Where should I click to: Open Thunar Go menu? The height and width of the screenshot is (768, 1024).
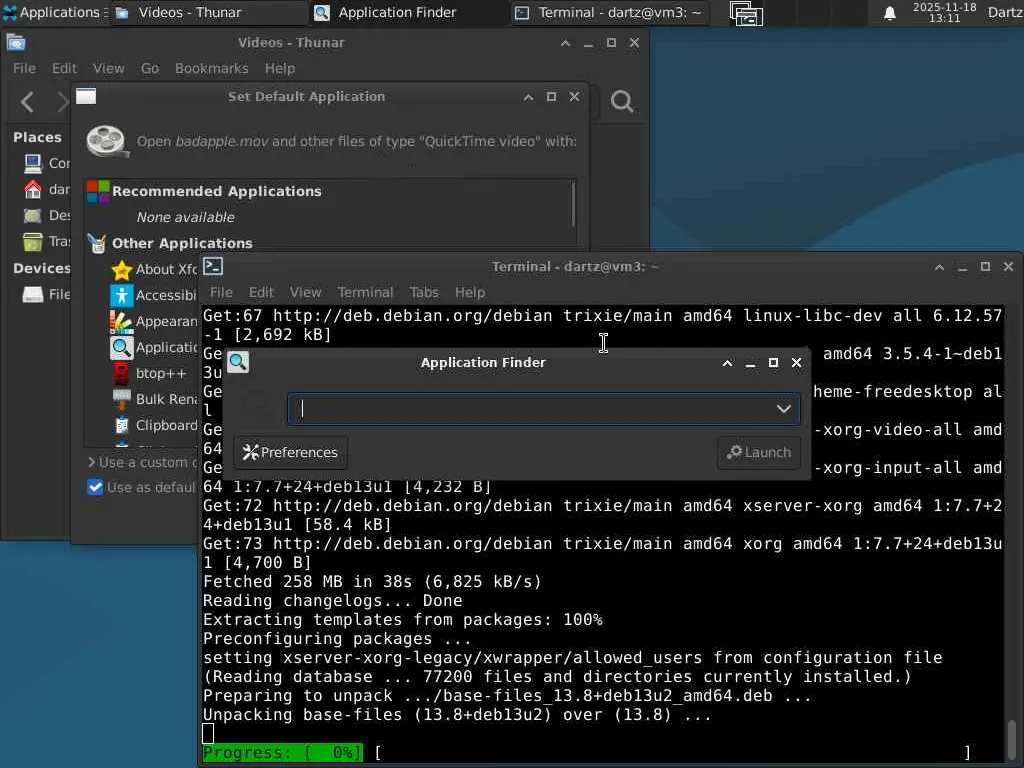[x=150, y=68]
